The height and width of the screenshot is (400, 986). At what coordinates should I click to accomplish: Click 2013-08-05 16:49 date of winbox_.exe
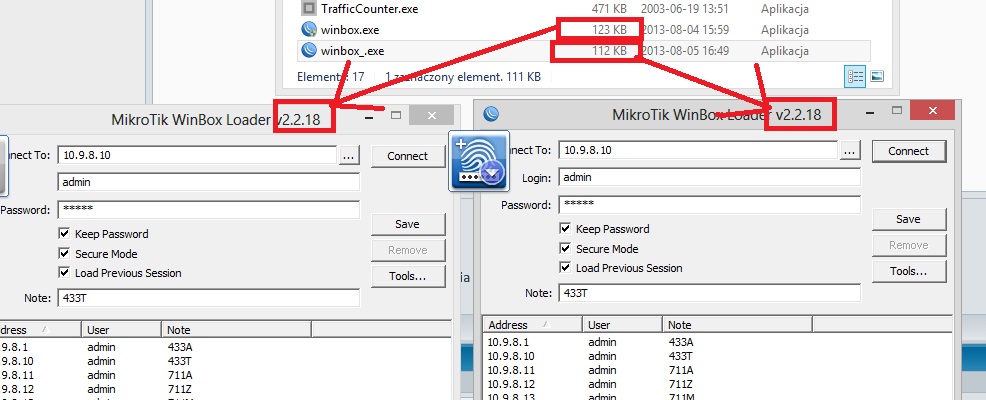point(685,50)
